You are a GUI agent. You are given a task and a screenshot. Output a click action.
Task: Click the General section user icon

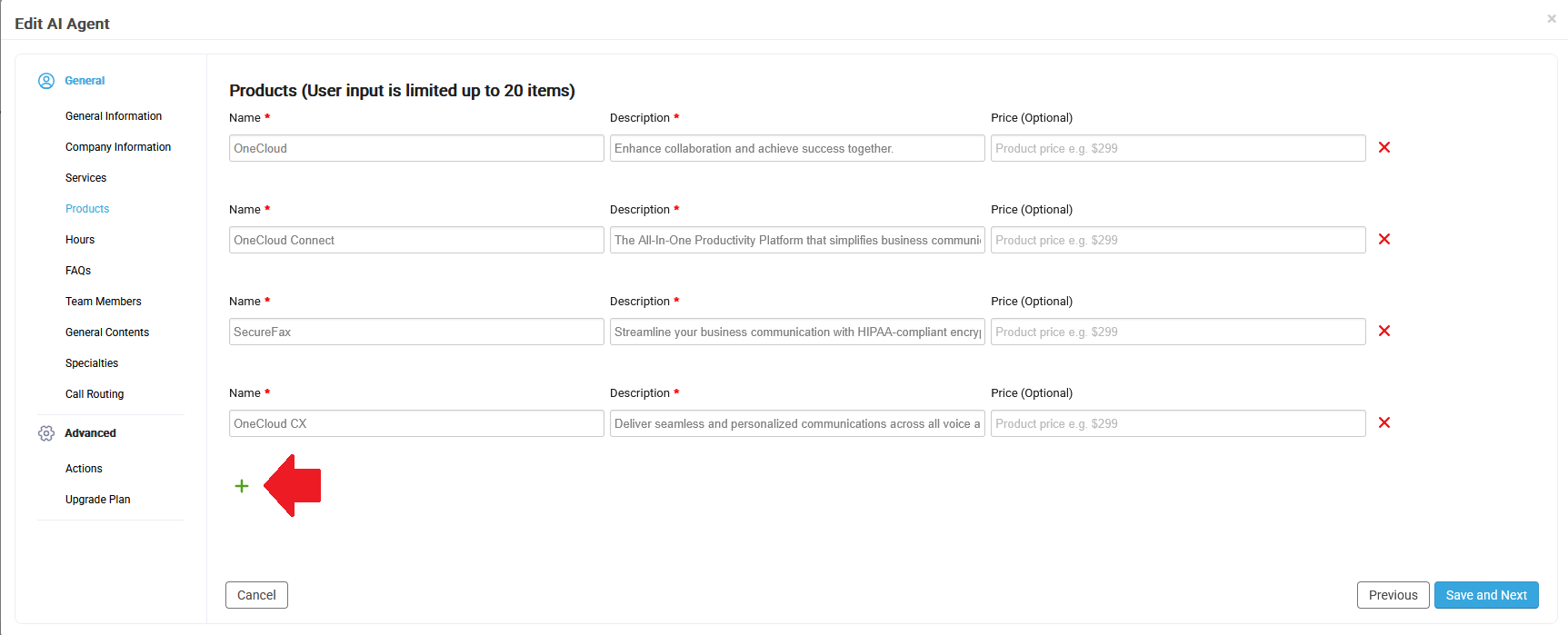(x=46, y=81)
